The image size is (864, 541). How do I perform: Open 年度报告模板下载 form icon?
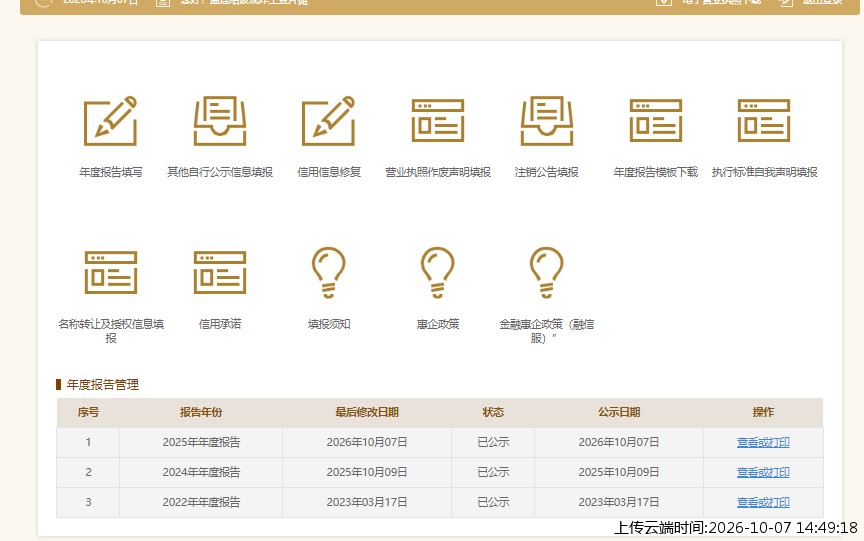(656, 121)
